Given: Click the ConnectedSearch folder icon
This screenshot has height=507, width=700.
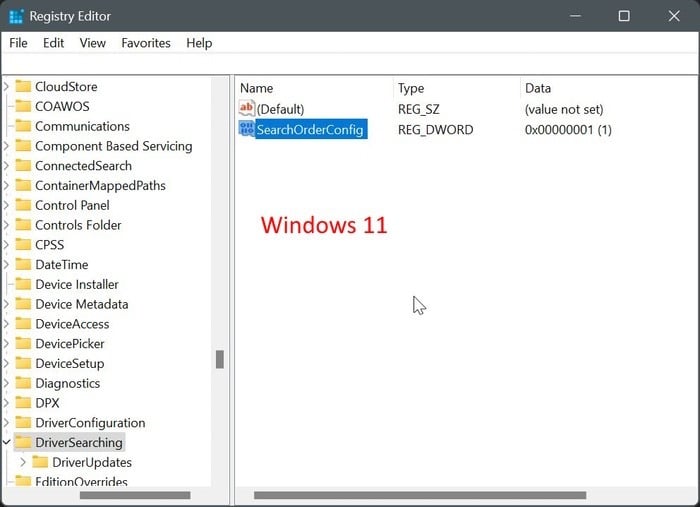Looking at the screenshot, I should click(x=23, y=165).
